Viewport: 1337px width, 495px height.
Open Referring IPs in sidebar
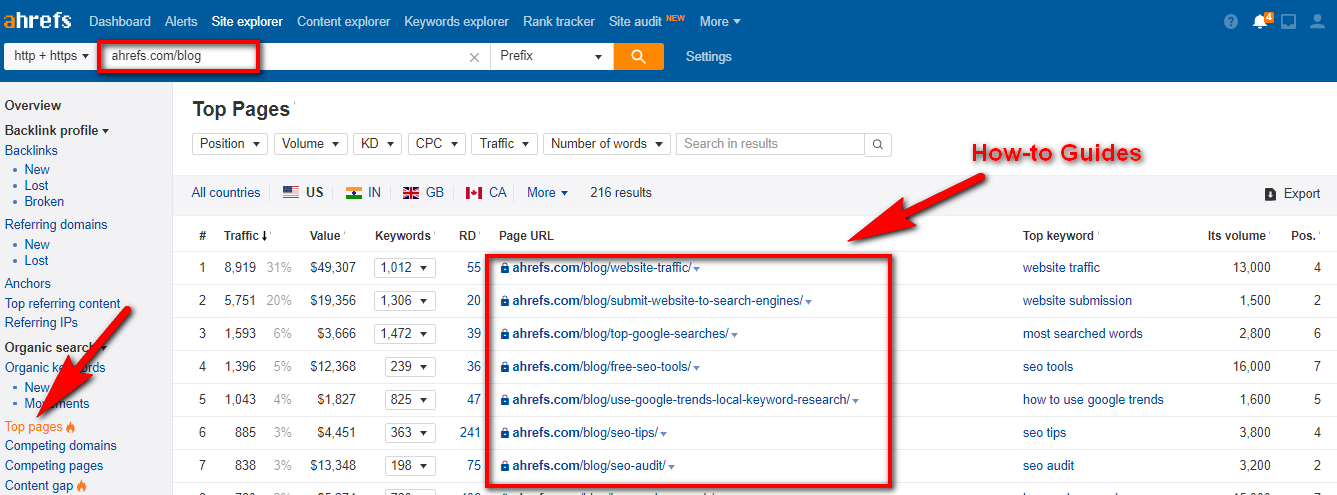pos(41,322)
